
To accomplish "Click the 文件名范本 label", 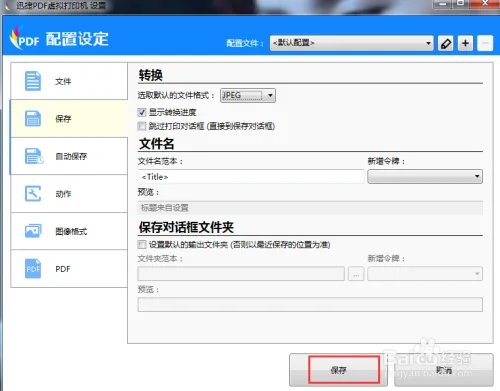I will (x=160, y=161).
